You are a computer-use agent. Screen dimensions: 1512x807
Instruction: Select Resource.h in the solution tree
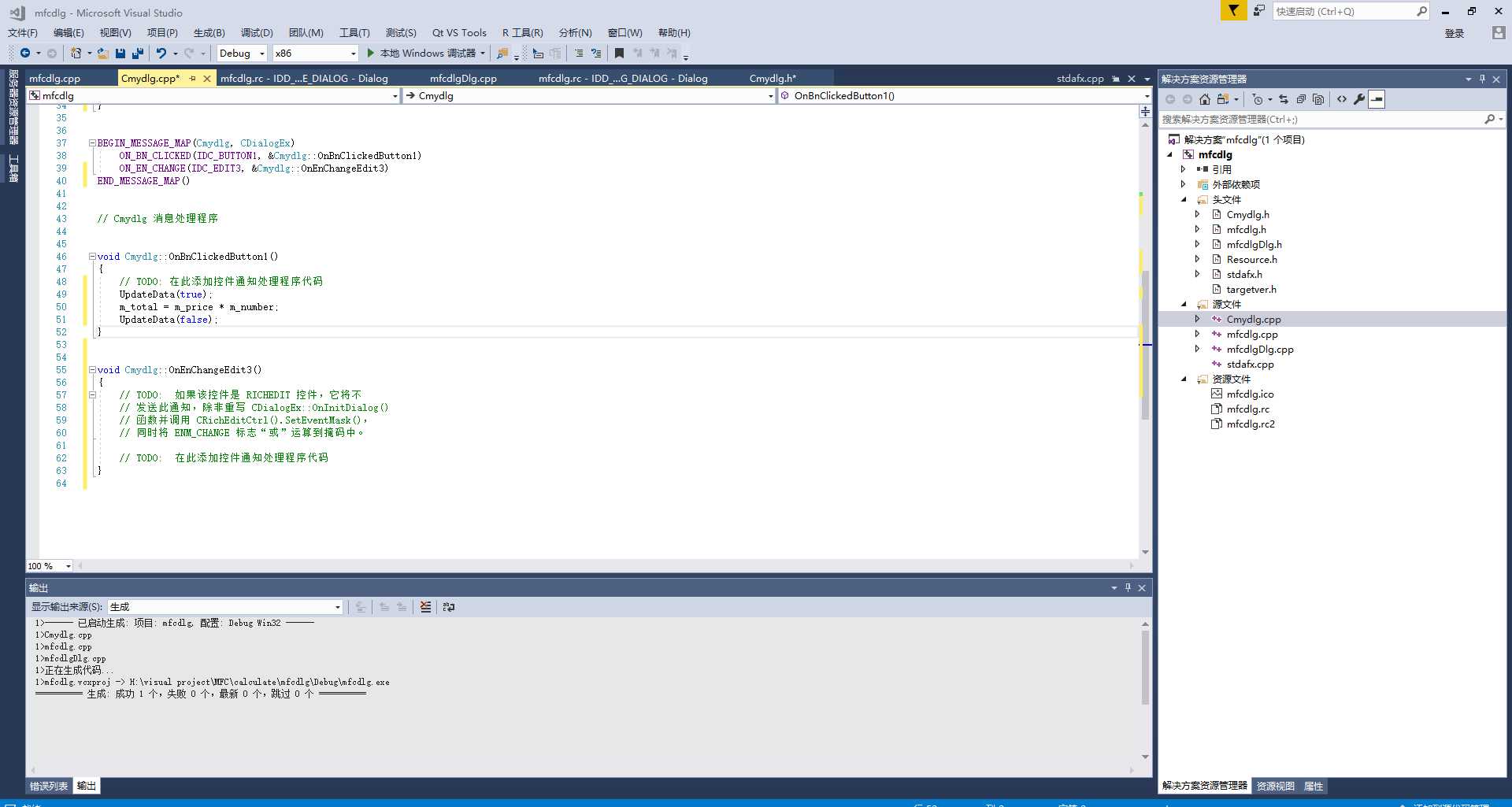click(1251, 259)
